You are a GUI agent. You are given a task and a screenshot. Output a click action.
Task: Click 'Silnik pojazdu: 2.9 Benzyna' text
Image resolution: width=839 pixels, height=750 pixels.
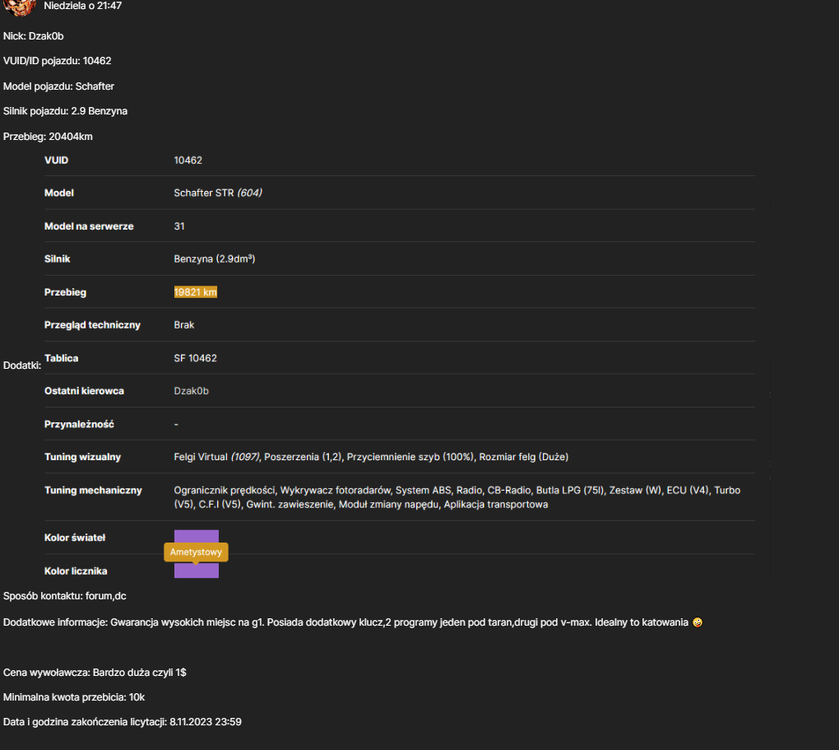click(65, 111)
